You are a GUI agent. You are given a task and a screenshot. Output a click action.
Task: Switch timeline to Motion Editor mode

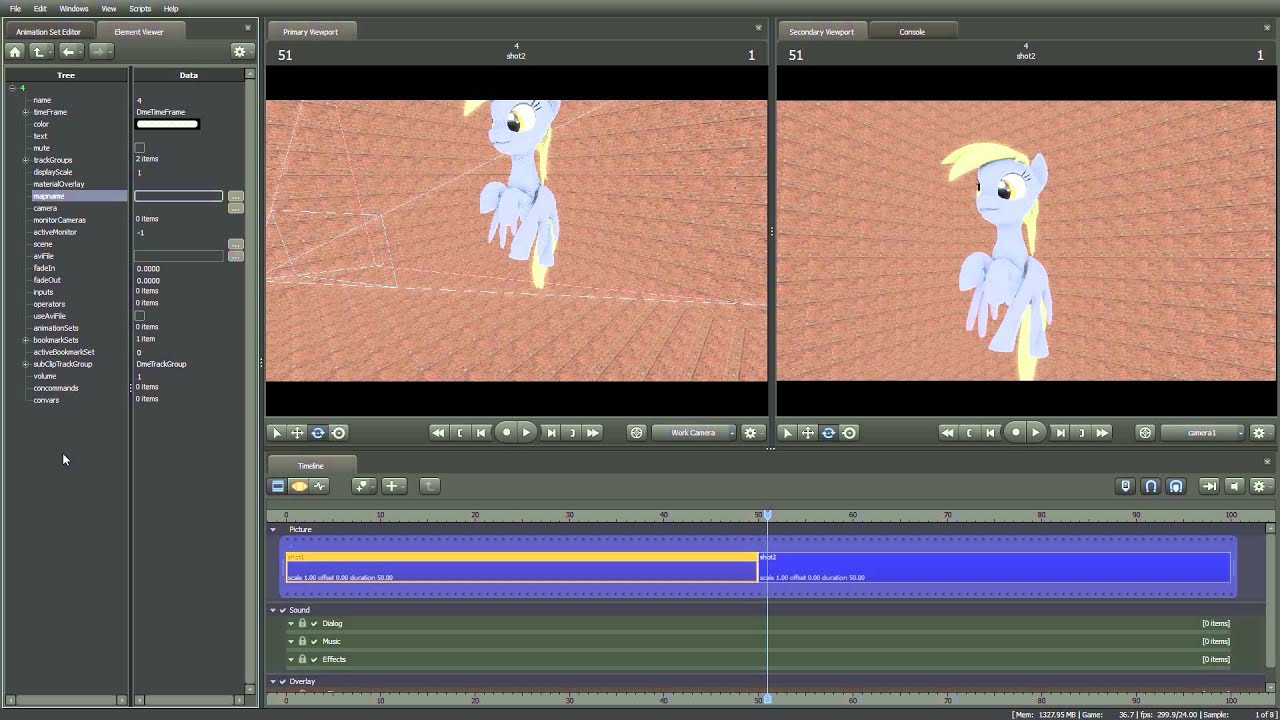pyautogui.click(x=299, y=486)
